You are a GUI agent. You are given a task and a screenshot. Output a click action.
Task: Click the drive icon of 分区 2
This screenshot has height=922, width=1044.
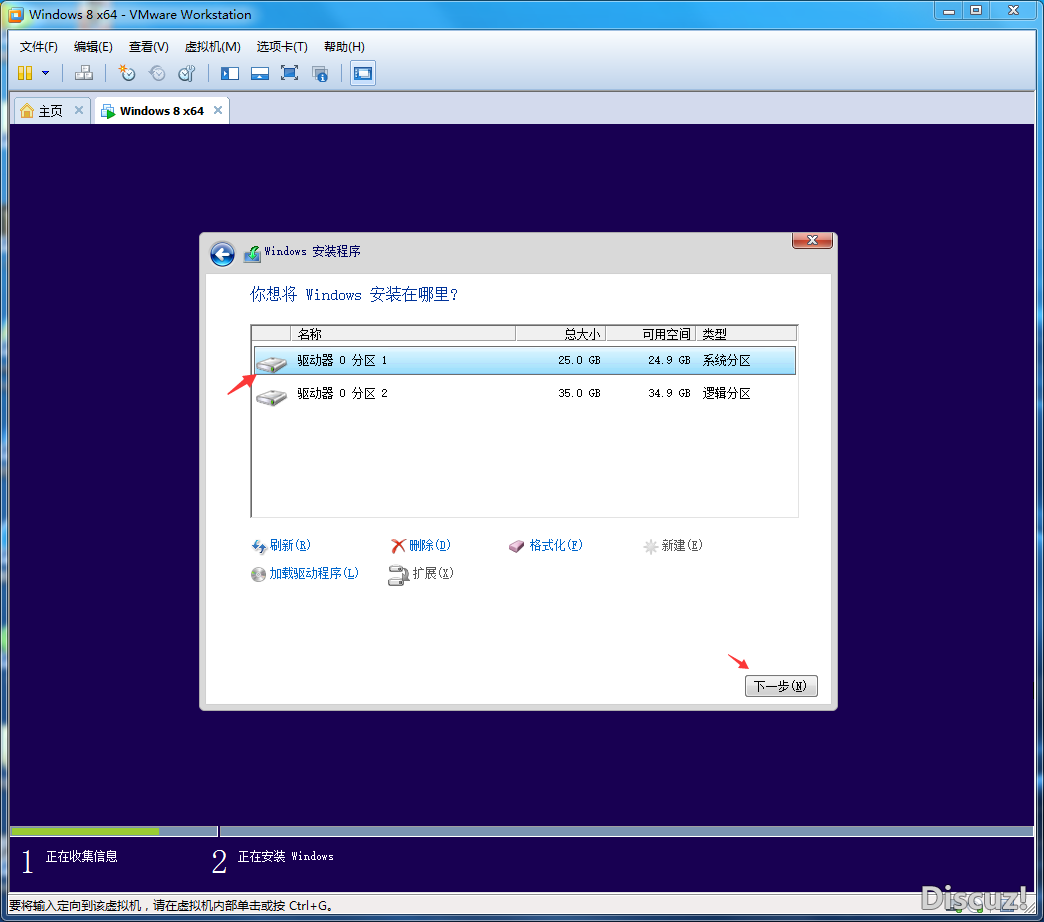pos(272,397)
